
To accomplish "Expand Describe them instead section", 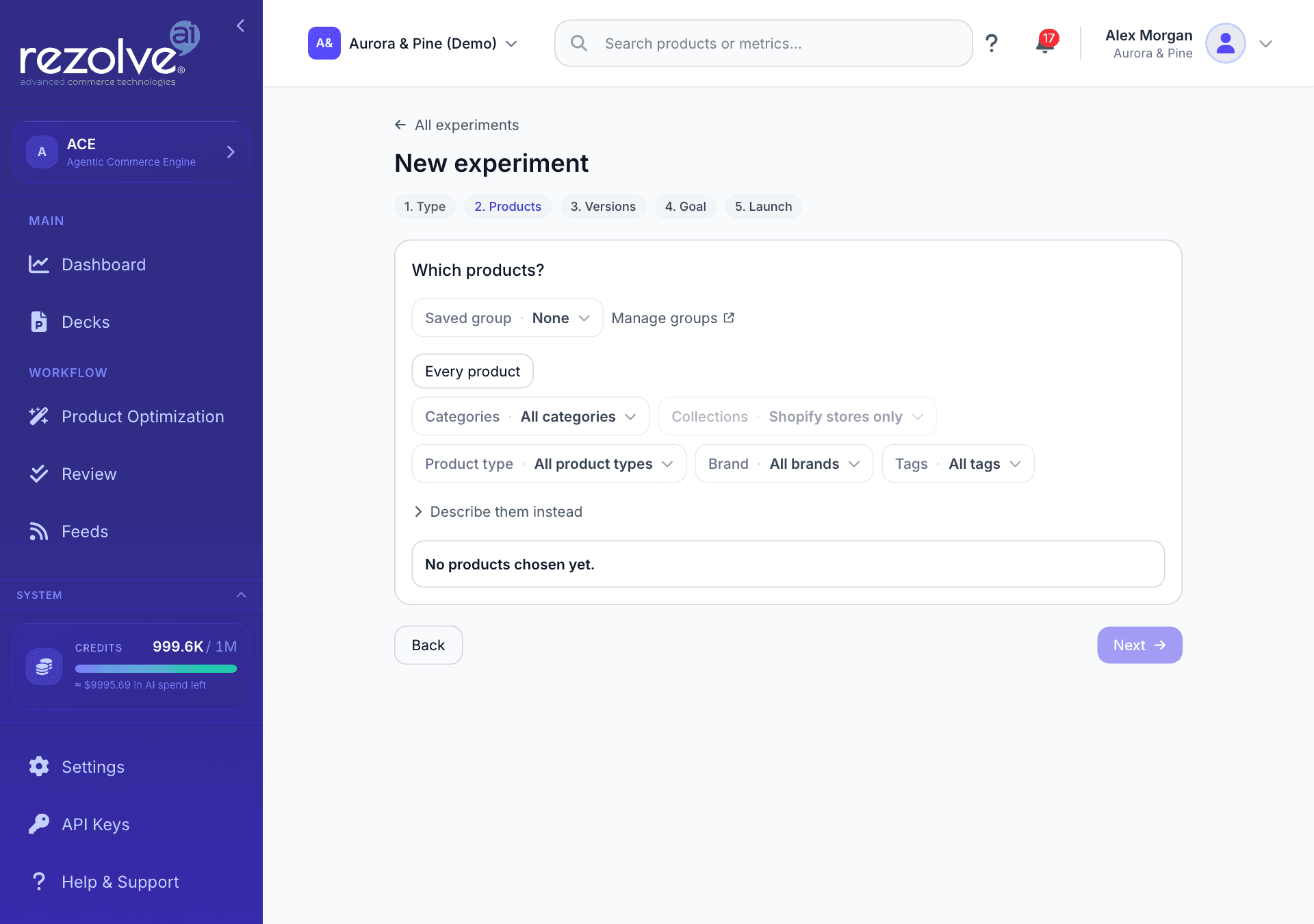I will (x=498, y=512).
